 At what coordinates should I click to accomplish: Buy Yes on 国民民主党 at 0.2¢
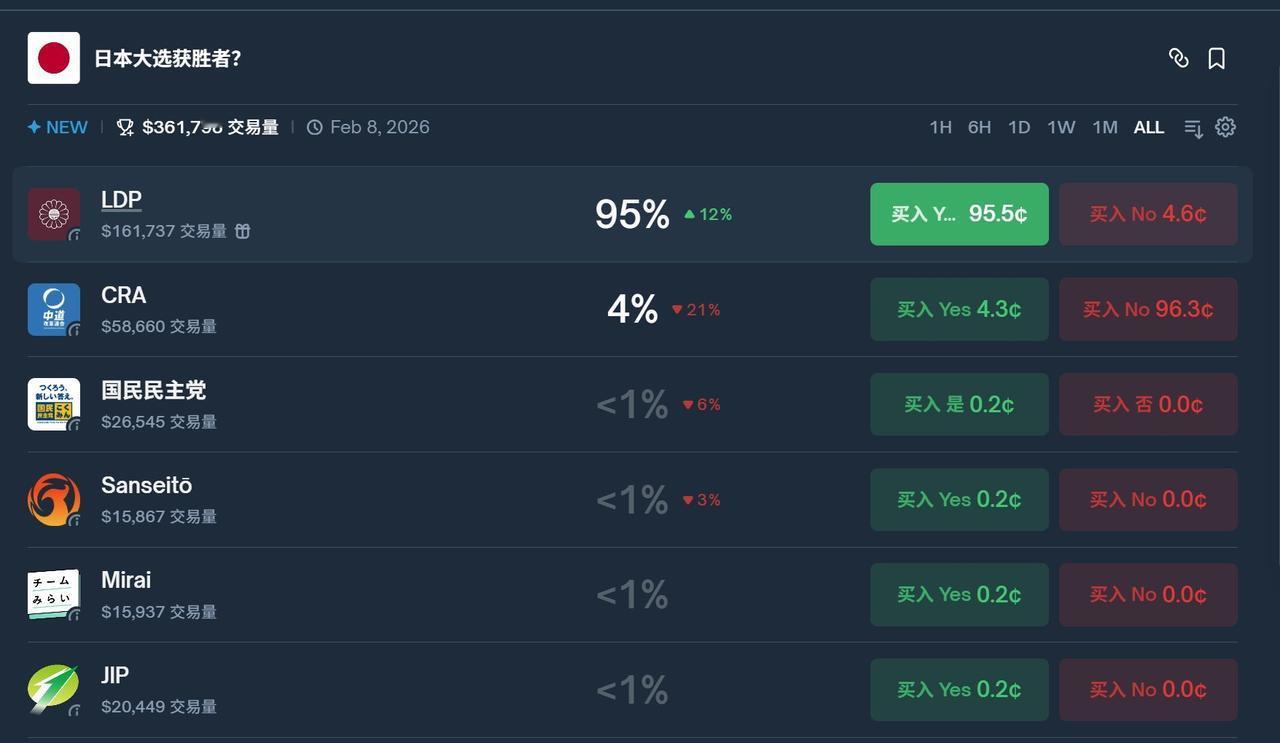(959, 404)
